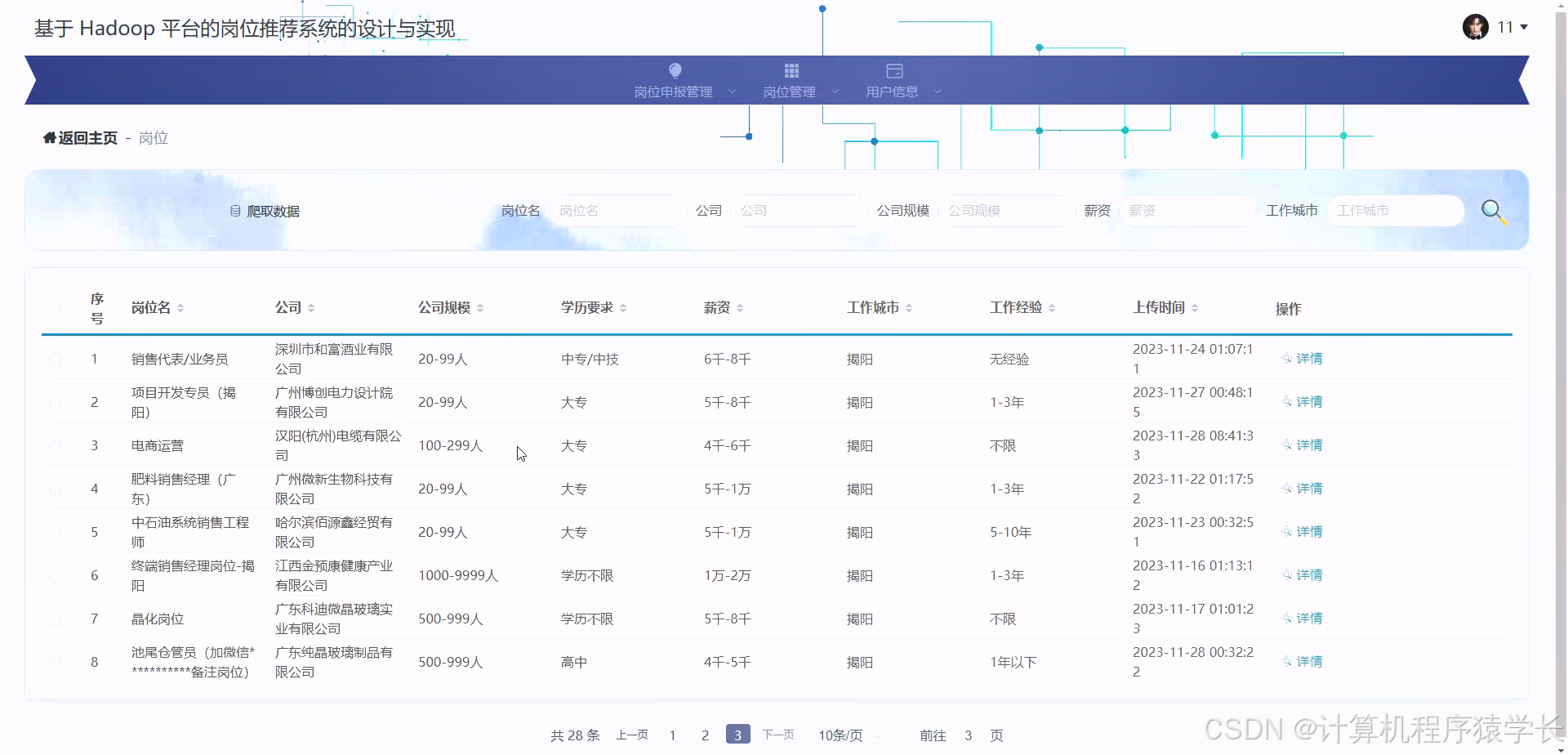
Task: Sort by 岗位名 column arrows
Action: (x=180, y=308)
